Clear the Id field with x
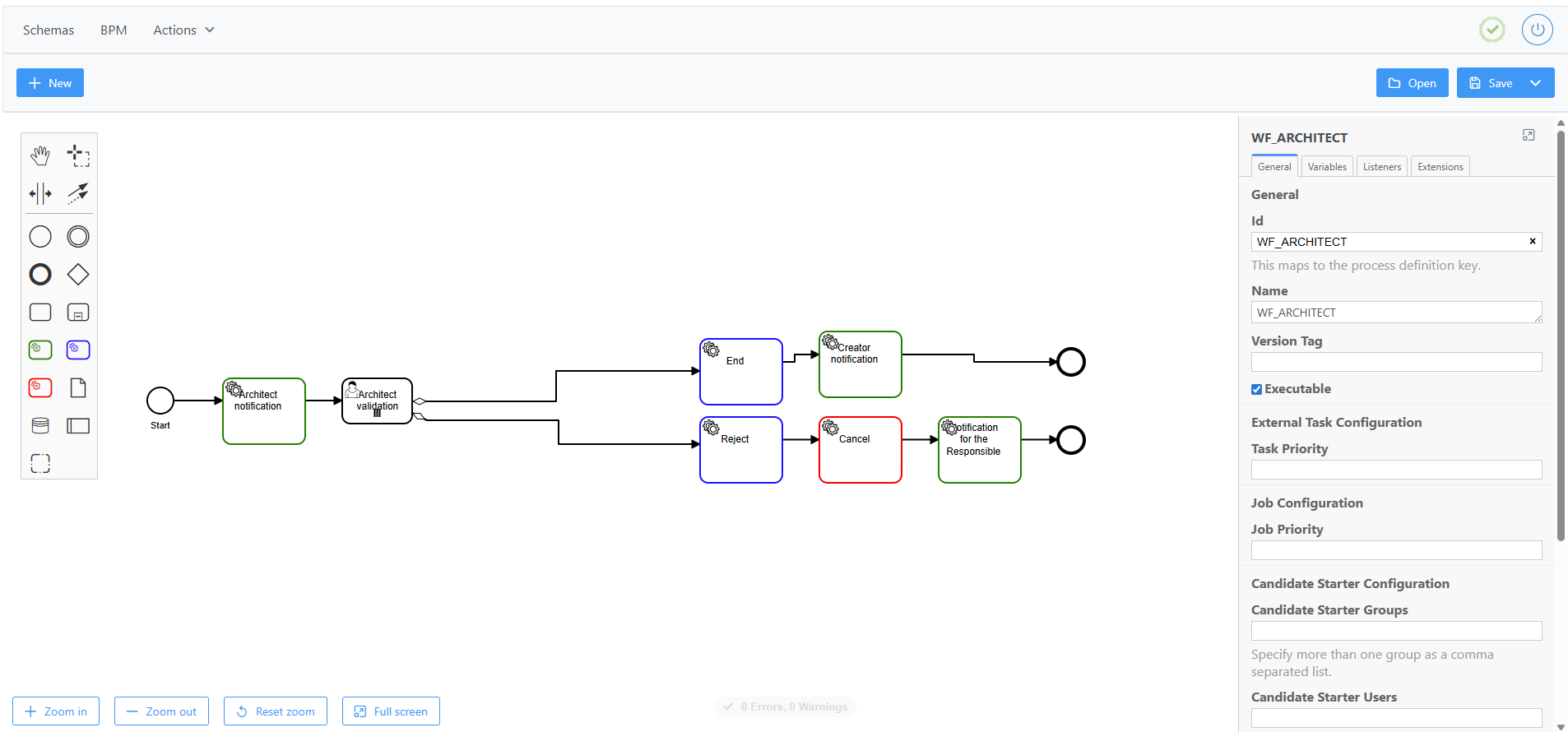The height and width of the screenshot is (732, 1568). click(x=1532, y=242)
